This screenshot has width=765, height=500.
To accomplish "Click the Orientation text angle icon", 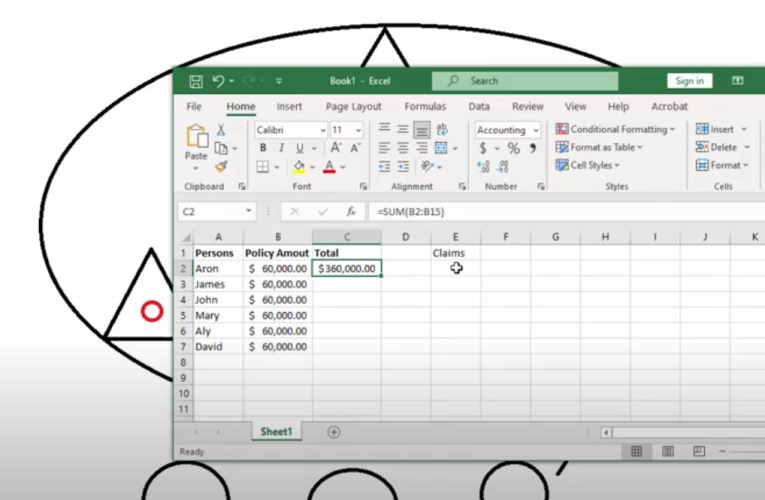I will point(427,167).
